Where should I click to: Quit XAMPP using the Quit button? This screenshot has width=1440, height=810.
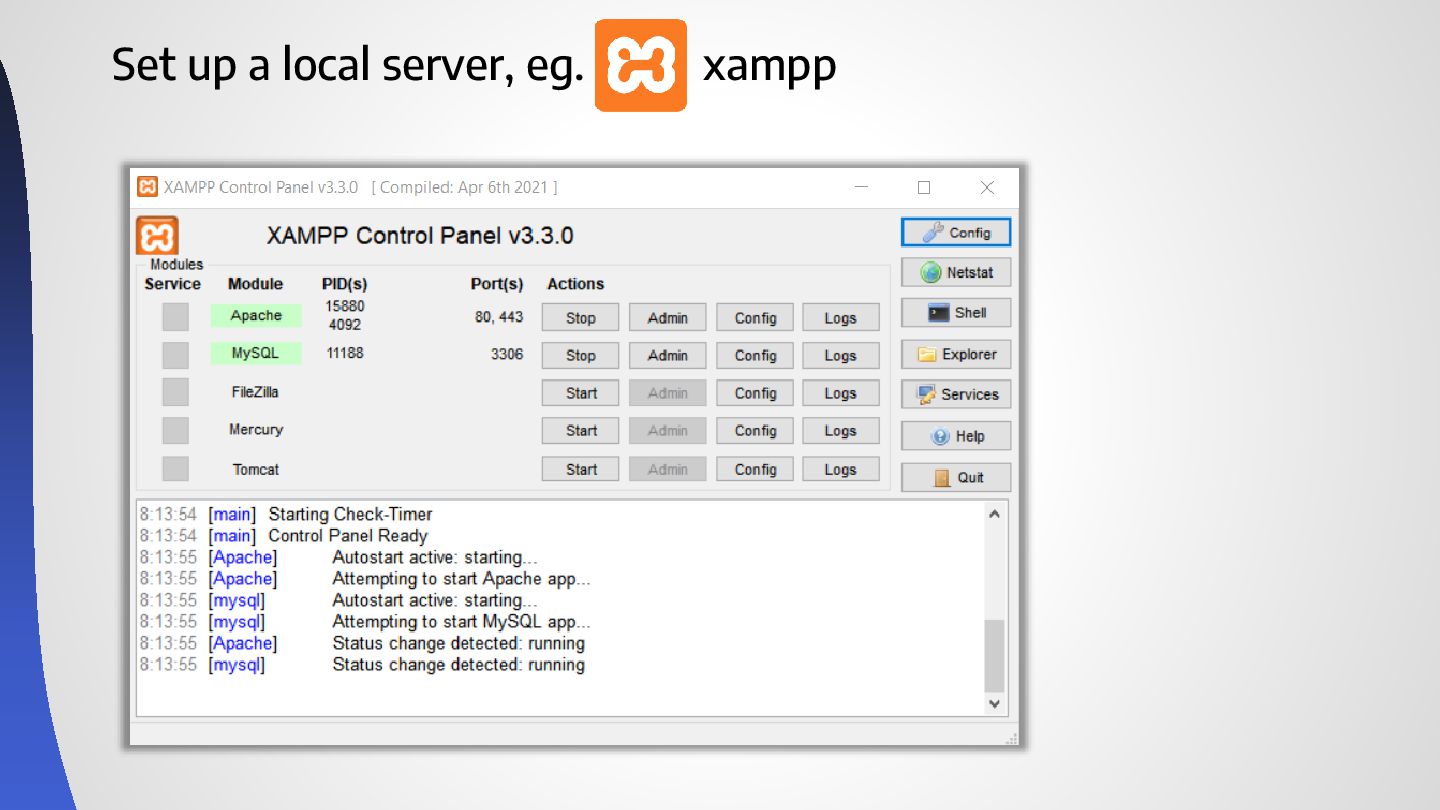(x=956, y=477)
